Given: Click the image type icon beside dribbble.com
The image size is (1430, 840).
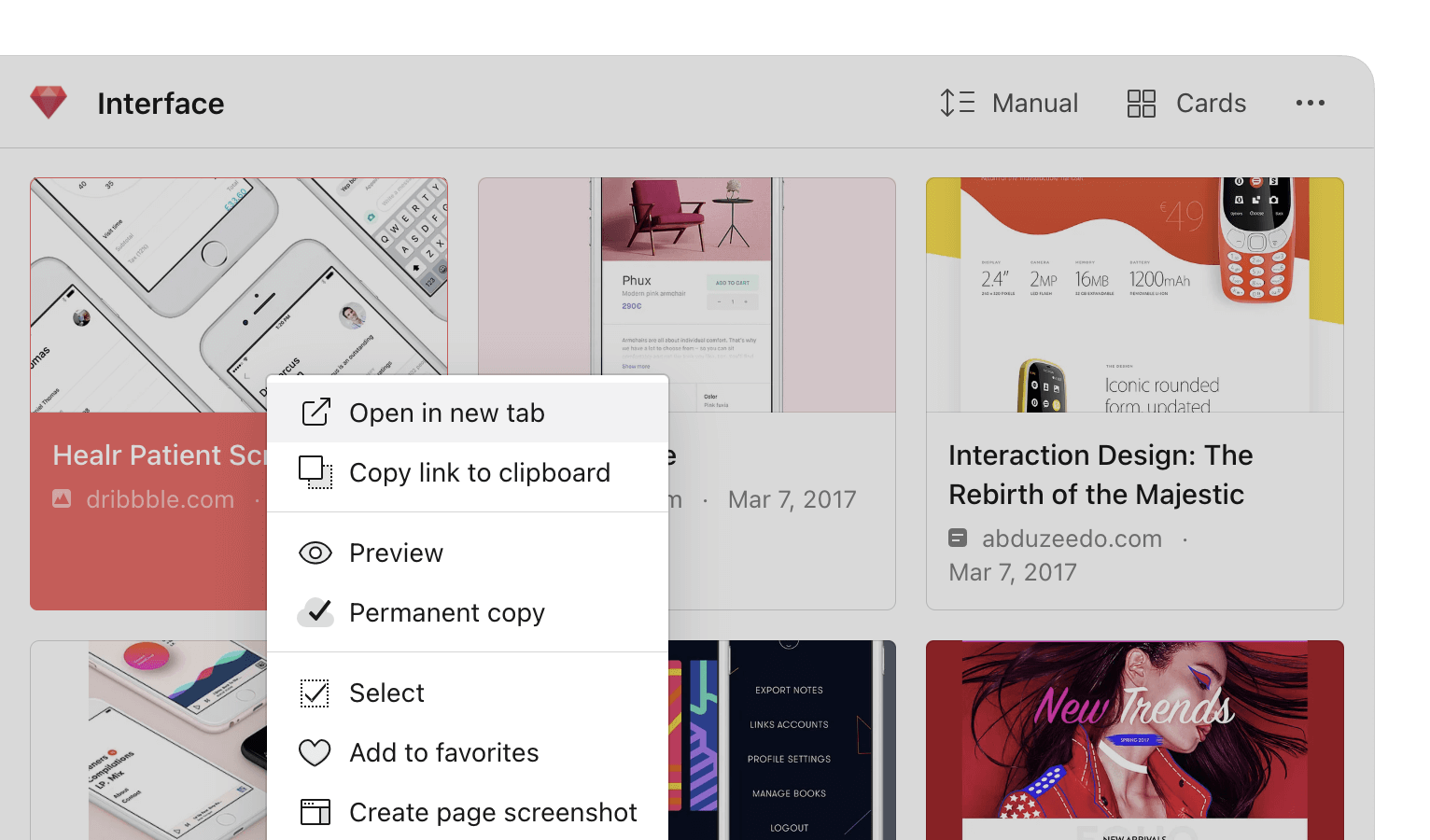Looking at the screenshot, I should [62, 498].
